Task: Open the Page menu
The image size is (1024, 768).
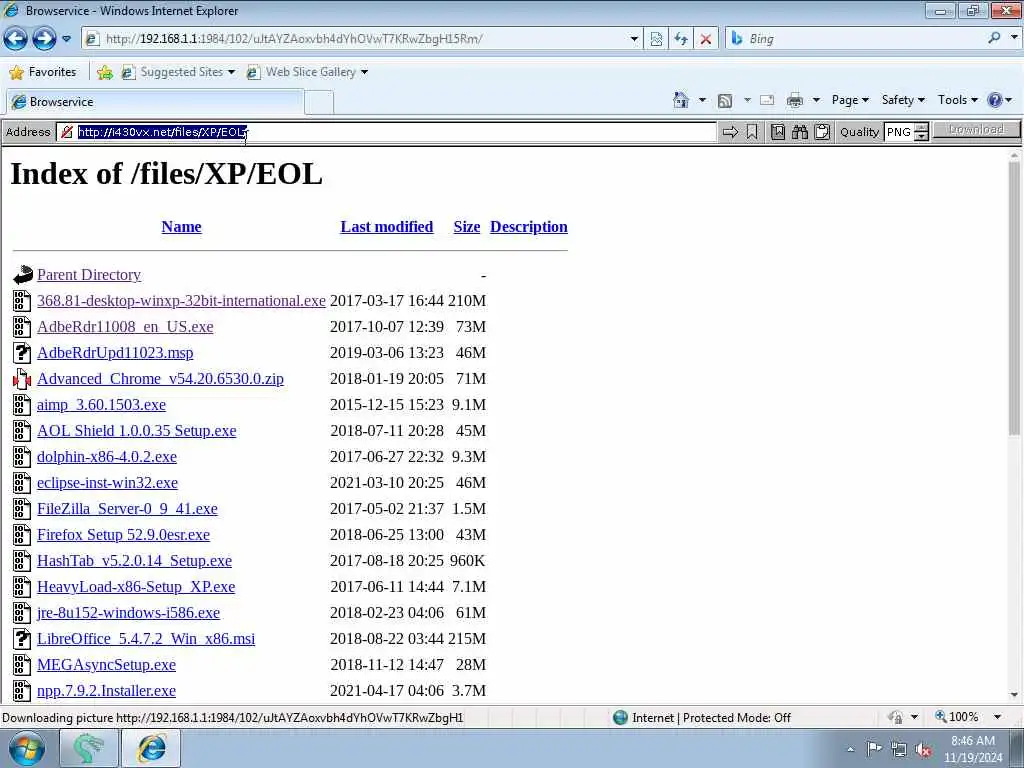Action: (x=850, y=100)
